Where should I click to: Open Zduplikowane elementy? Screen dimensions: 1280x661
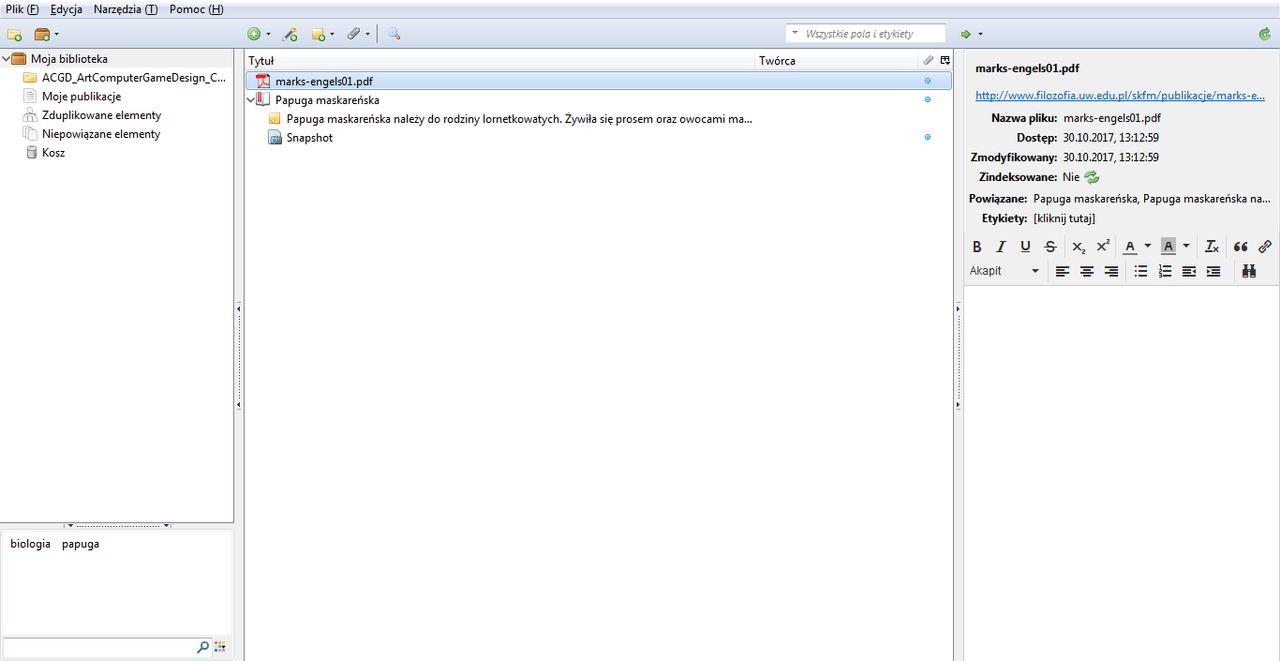click(101, 115)
